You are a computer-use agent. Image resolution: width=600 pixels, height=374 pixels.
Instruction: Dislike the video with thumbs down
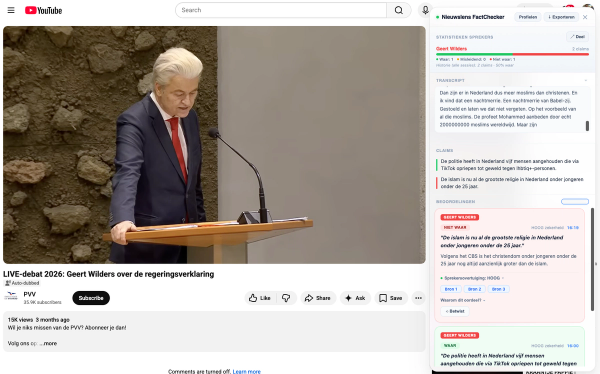[x=286, y=298]
